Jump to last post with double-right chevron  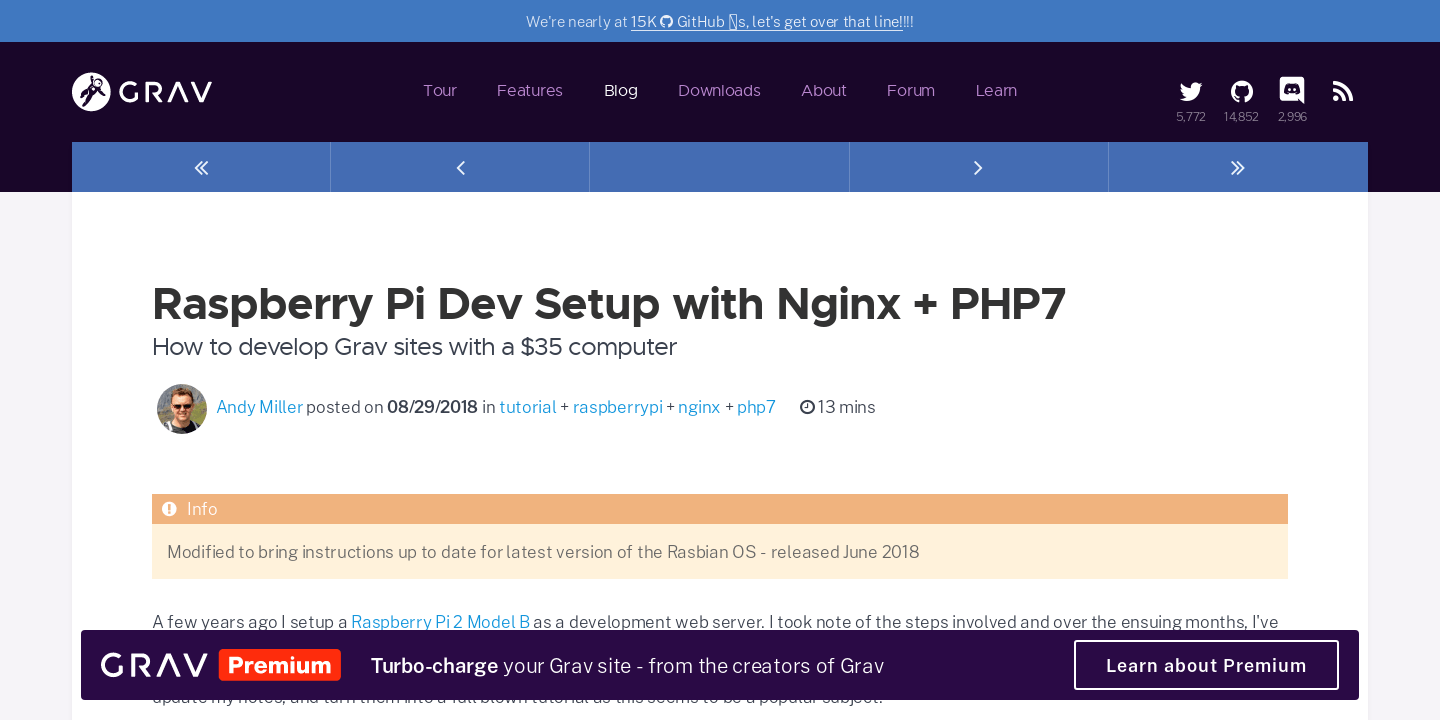pyautogui.click(x=1237, y=168)
